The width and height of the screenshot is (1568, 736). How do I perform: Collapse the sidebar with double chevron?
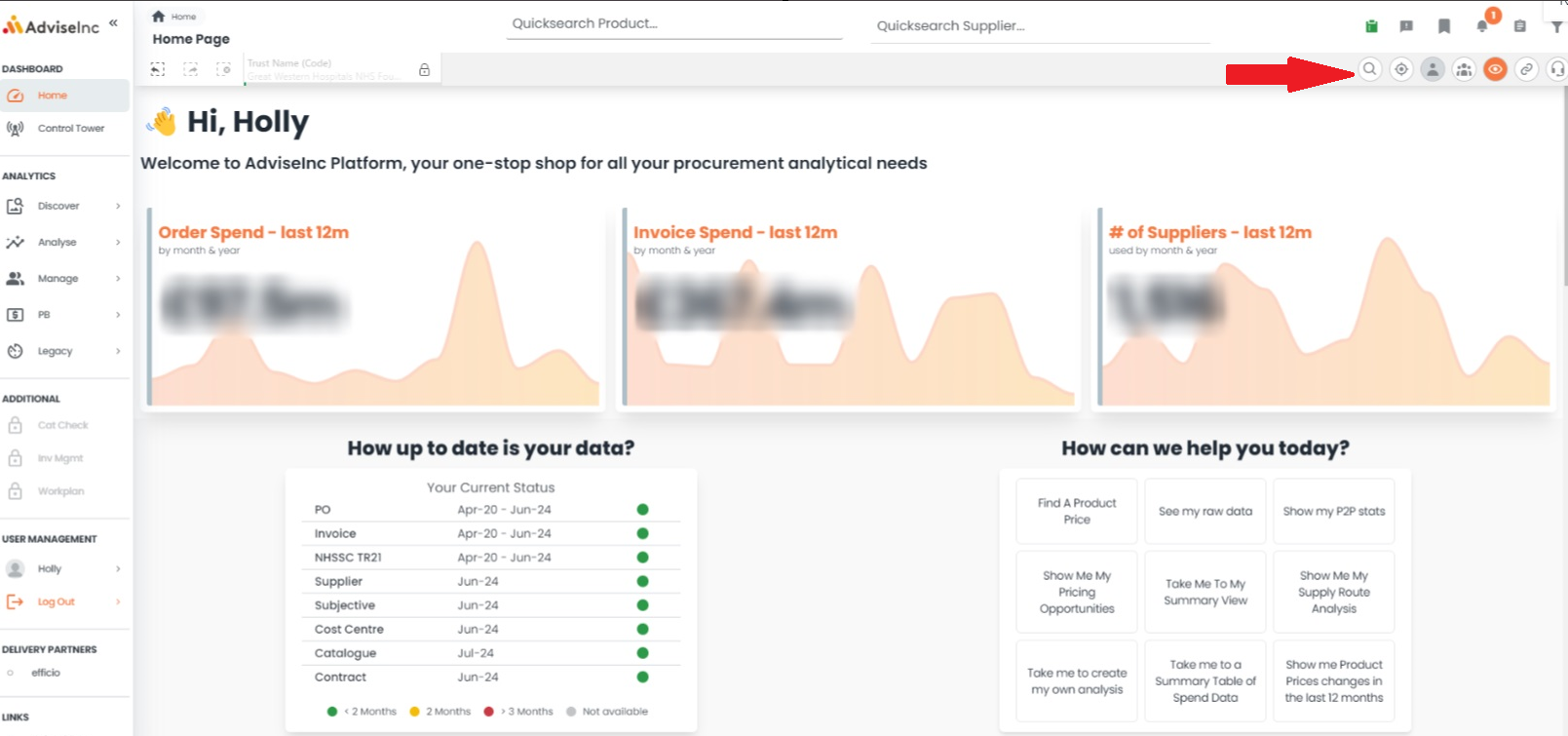(x=113, y=22)
